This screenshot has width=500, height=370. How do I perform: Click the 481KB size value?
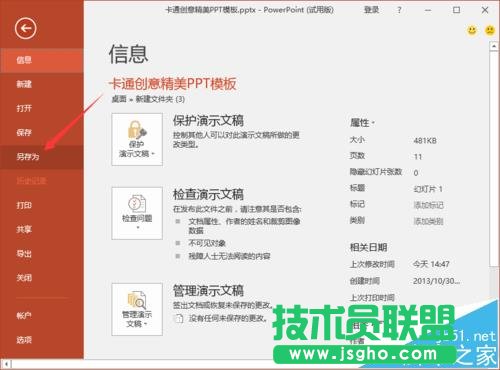click(425, 141)
